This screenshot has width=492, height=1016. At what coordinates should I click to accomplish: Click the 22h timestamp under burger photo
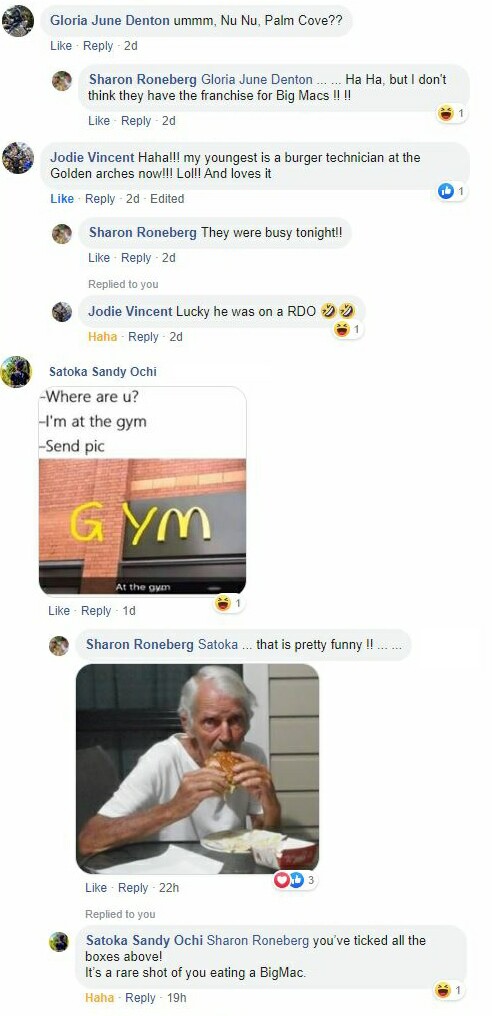click(169, 888)
